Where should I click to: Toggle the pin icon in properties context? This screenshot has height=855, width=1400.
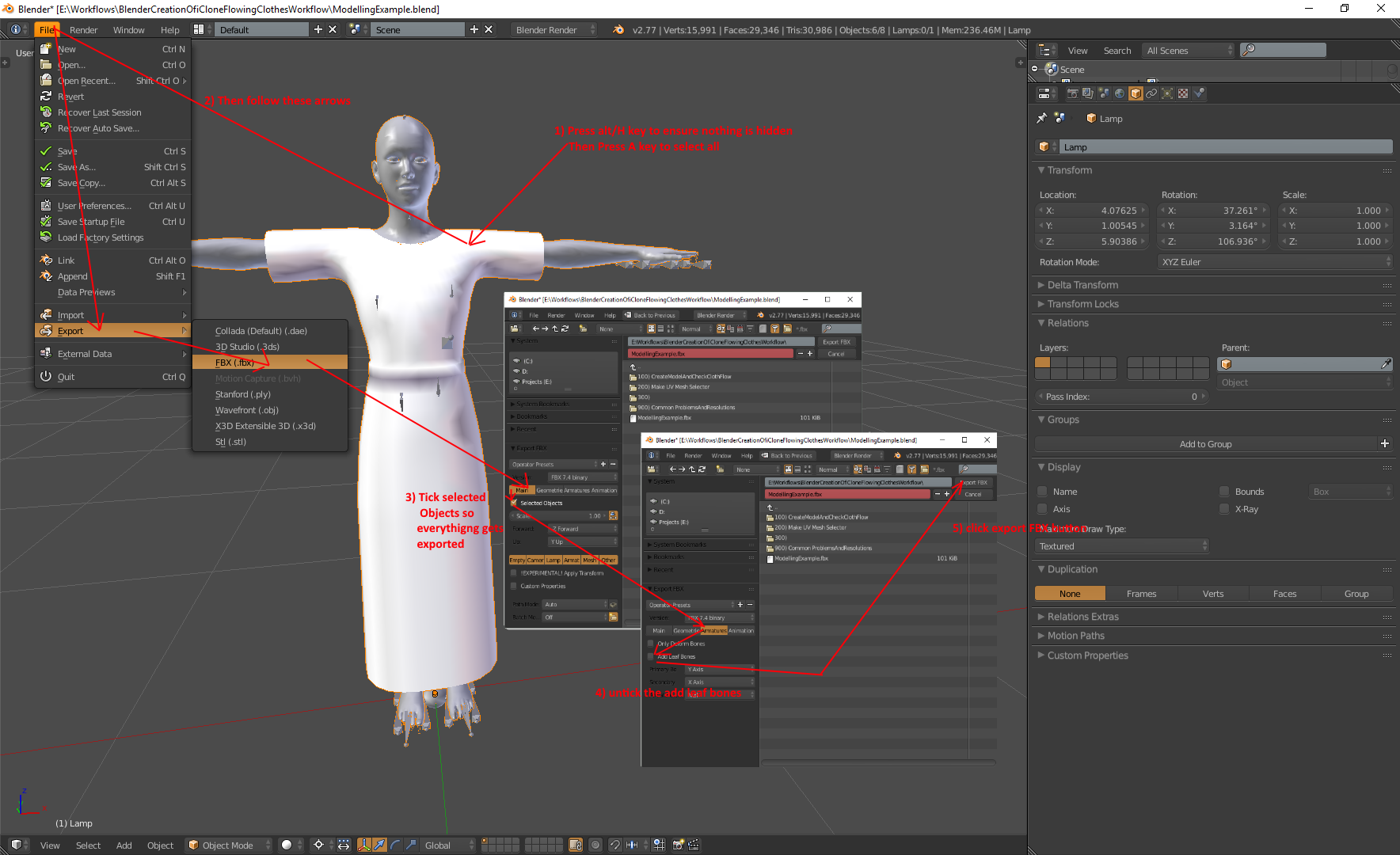(x=1041, y=118)
